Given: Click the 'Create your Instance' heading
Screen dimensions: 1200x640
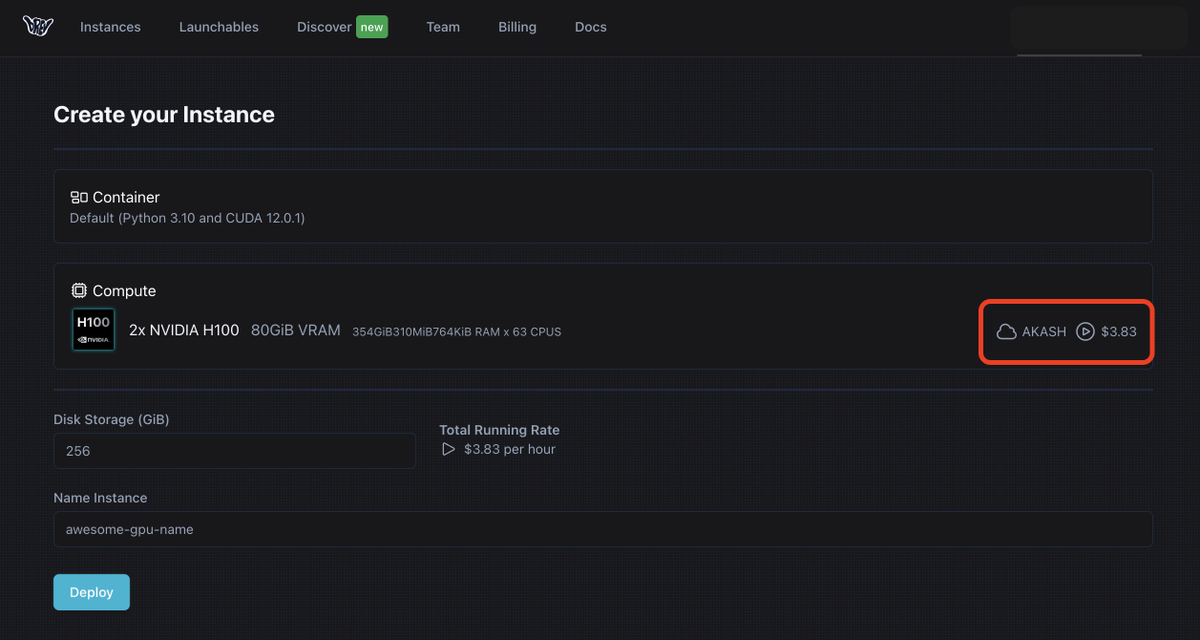Looking at the screenshot, I should (164, 115).
